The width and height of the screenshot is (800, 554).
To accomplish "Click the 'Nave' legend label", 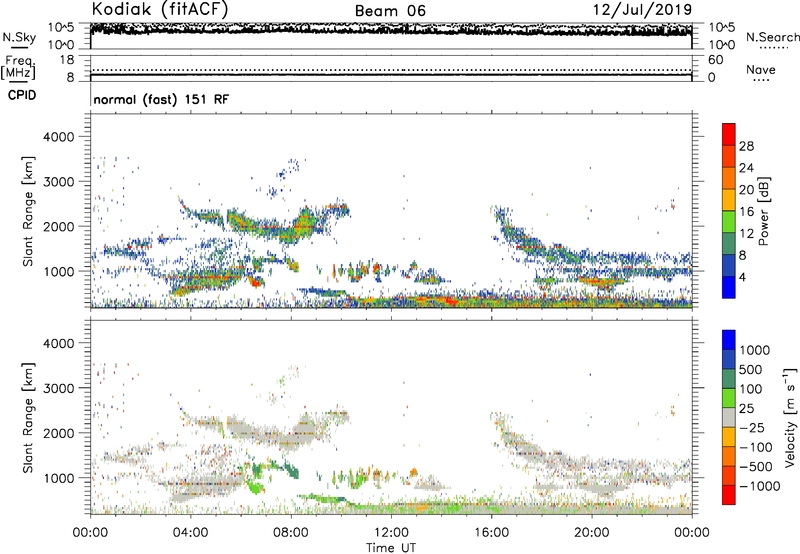I will click(761, 70).
